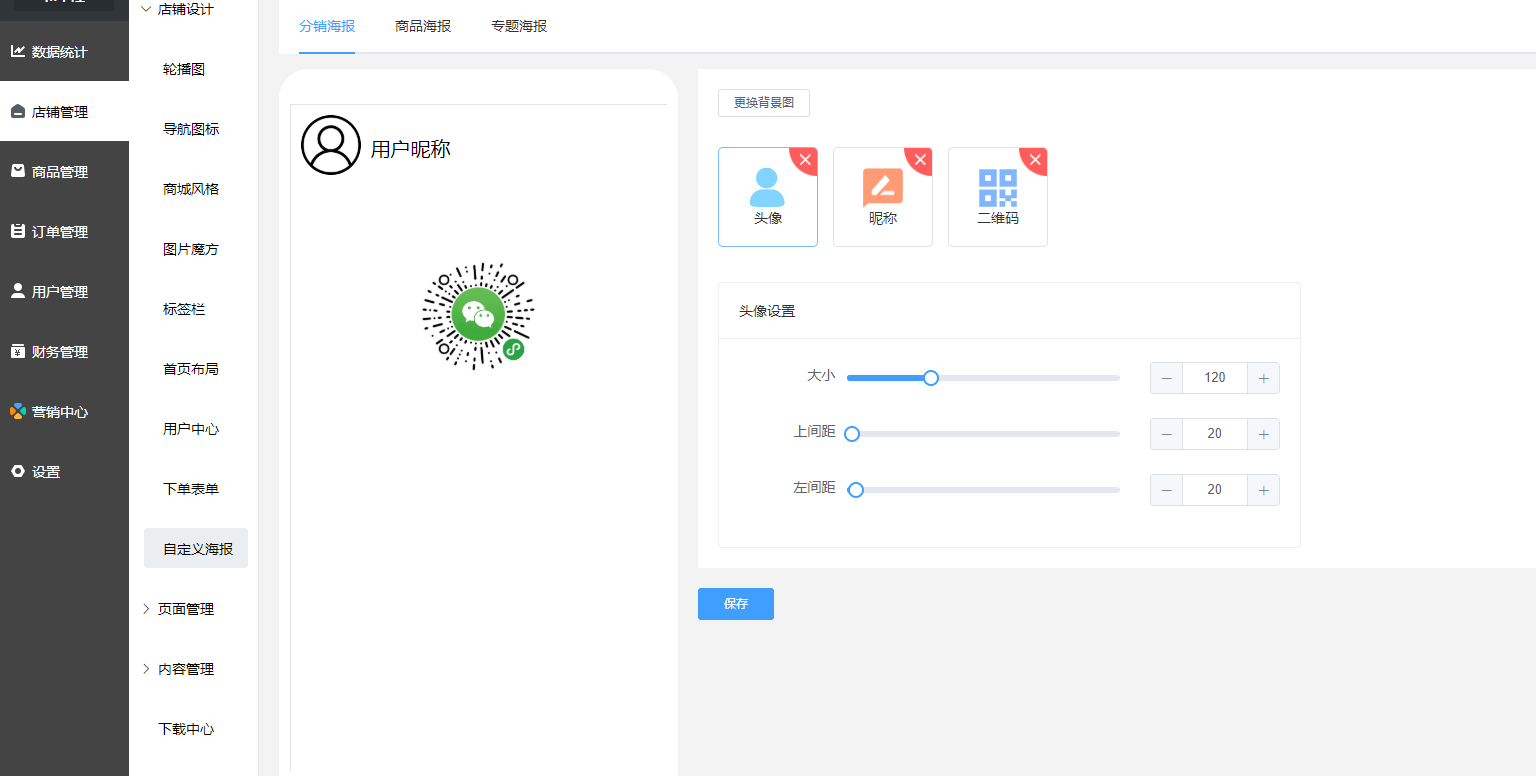Open 商城风格 in the submenu
This screenshot has height=776, width=1536.
click(191, 189)
